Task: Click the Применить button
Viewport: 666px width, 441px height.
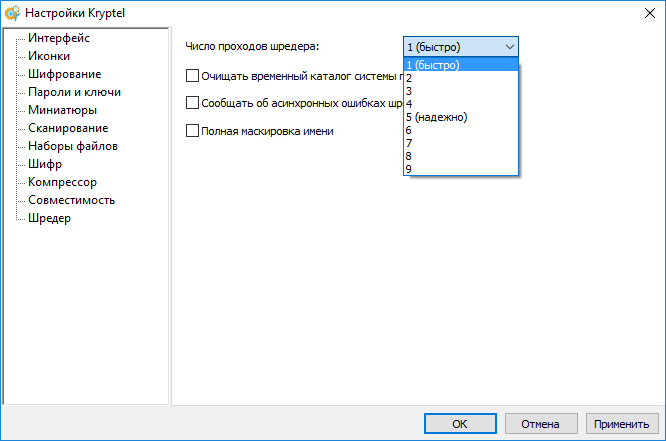Action: tap(622, 424)
